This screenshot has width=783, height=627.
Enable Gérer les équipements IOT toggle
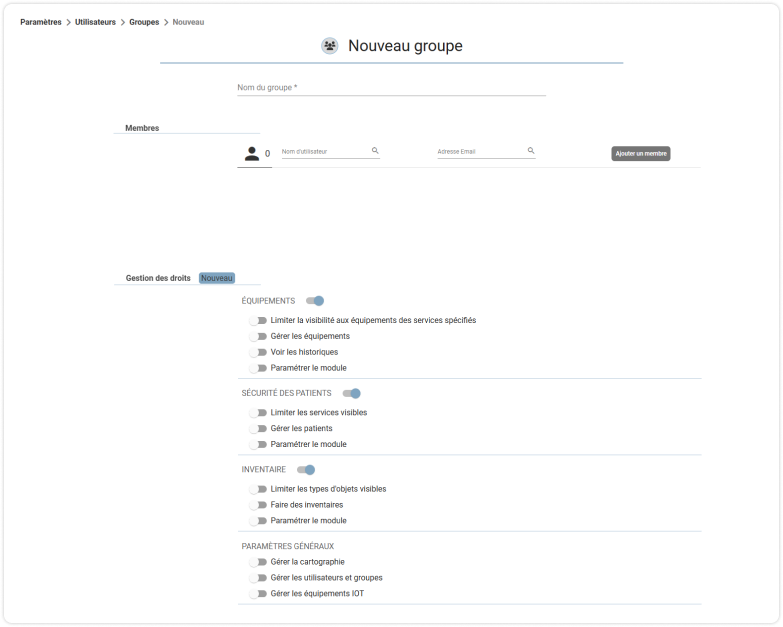tap(258, 594)
